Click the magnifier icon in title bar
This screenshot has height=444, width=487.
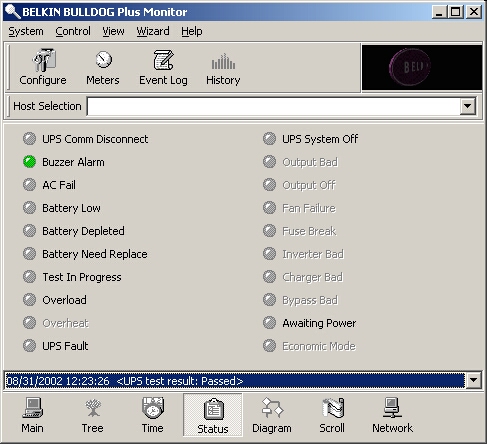(13, 11)
